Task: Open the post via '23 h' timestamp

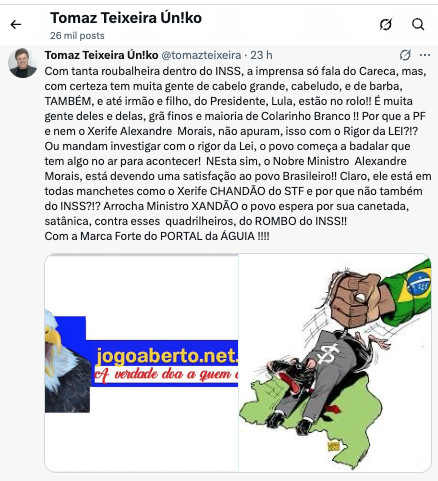Action: coord(261,55)
